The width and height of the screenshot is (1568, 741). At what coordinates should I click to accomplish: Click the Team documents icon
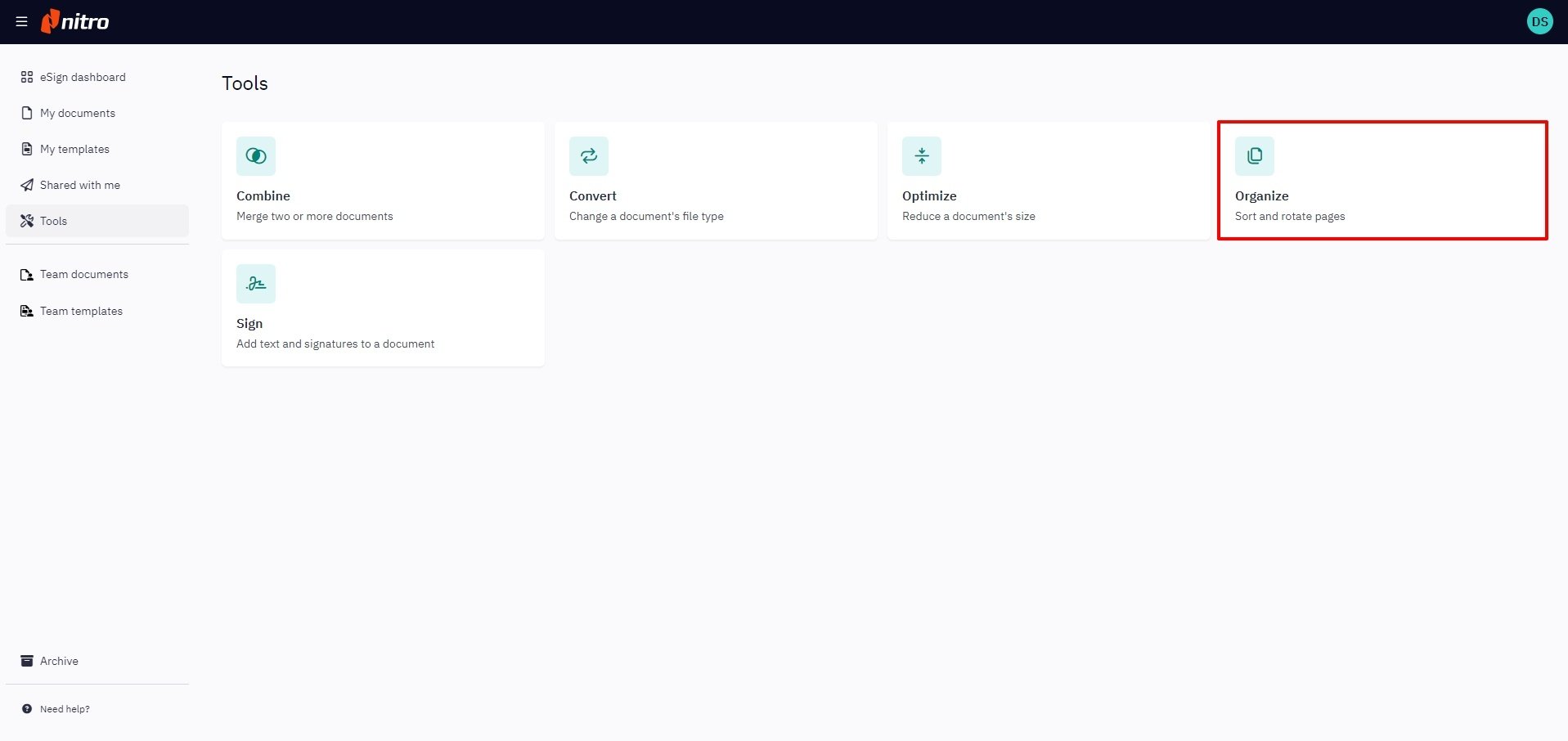pos(27,274)
